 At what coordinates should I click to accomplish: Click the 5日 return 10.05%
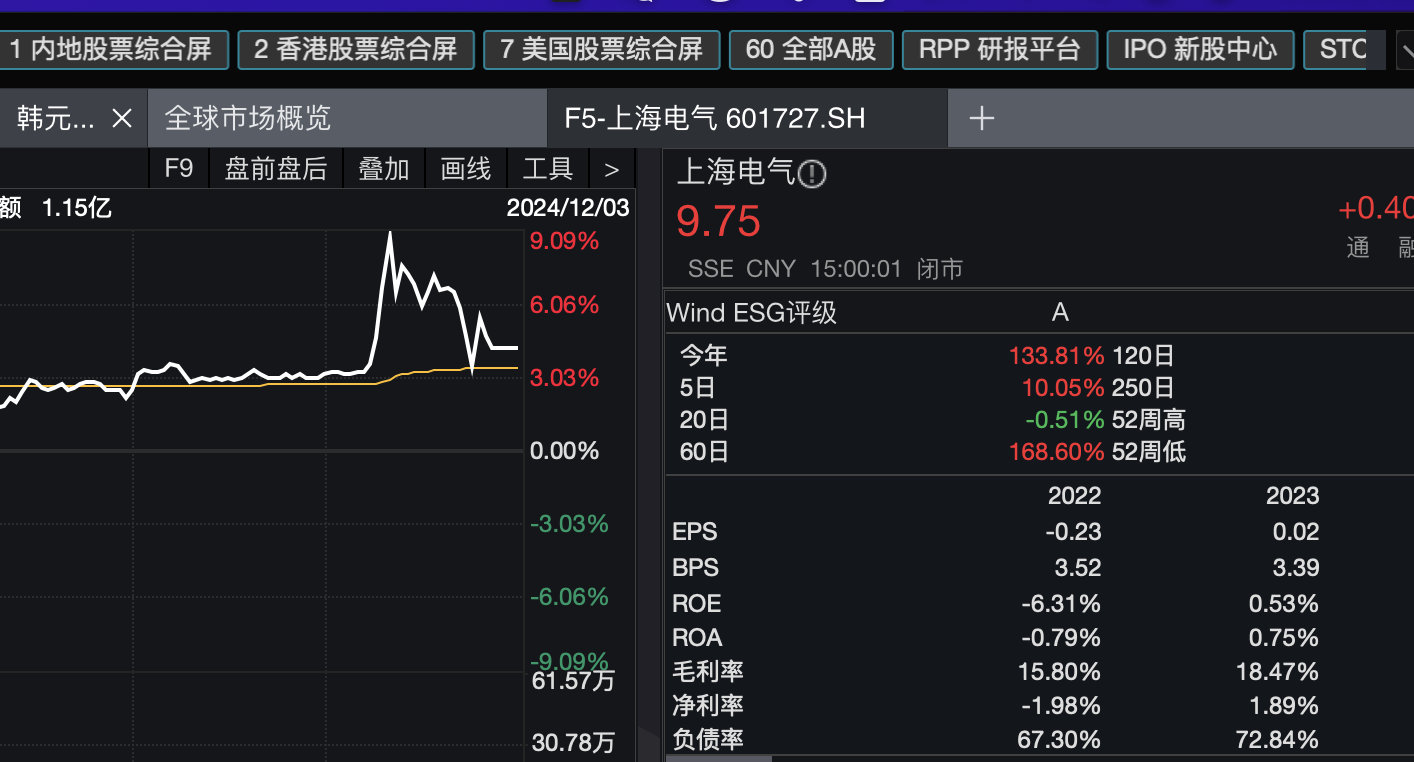tap(1063, 388)
